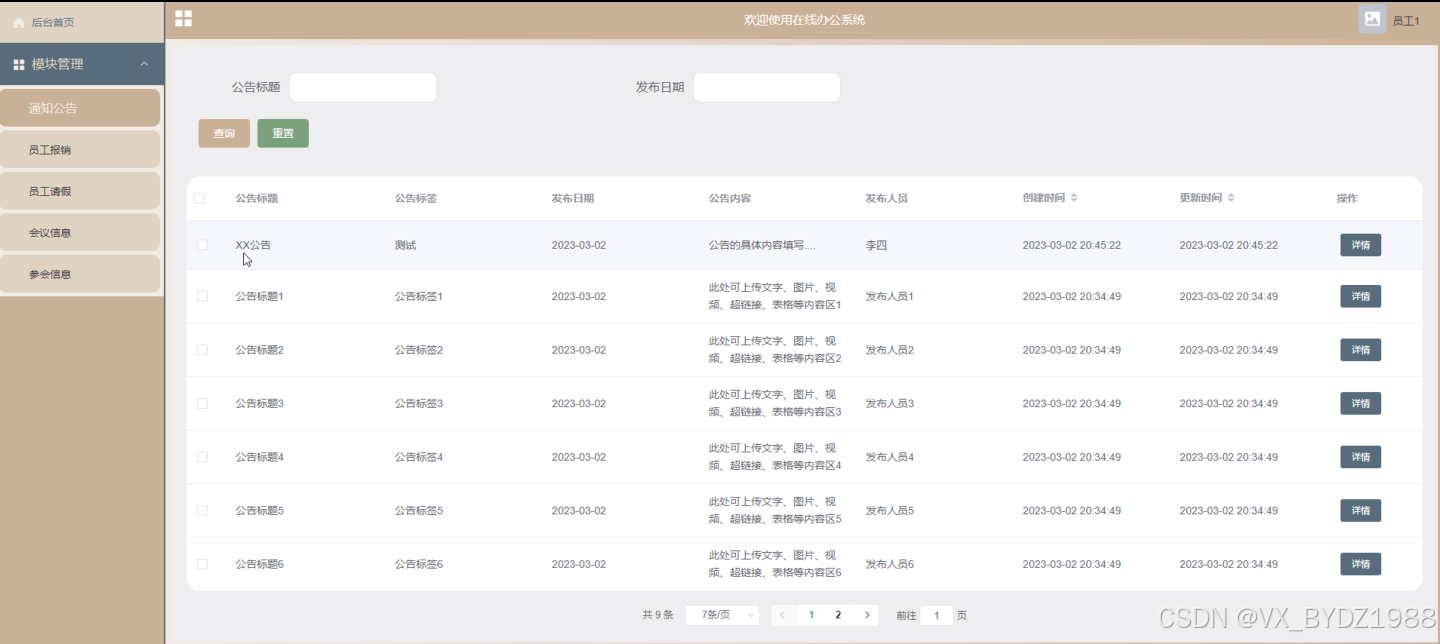
Task: Focus the 公告标题 search input
Action: click(x=363, y=87)
